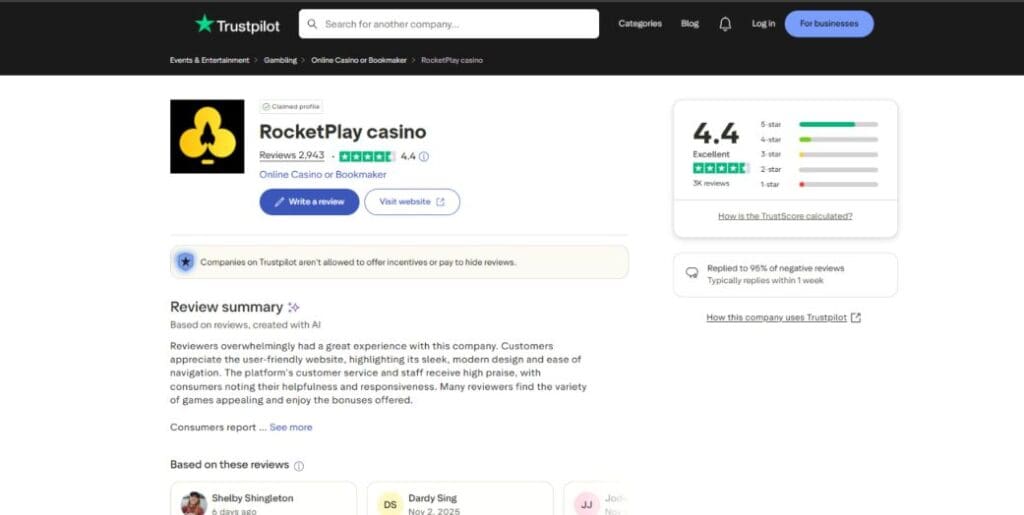Click the TrustScore info icon beside 4.4
The width and height of the screenshot is (1024, 515).
pyautogui.click(x=424, y=157)
